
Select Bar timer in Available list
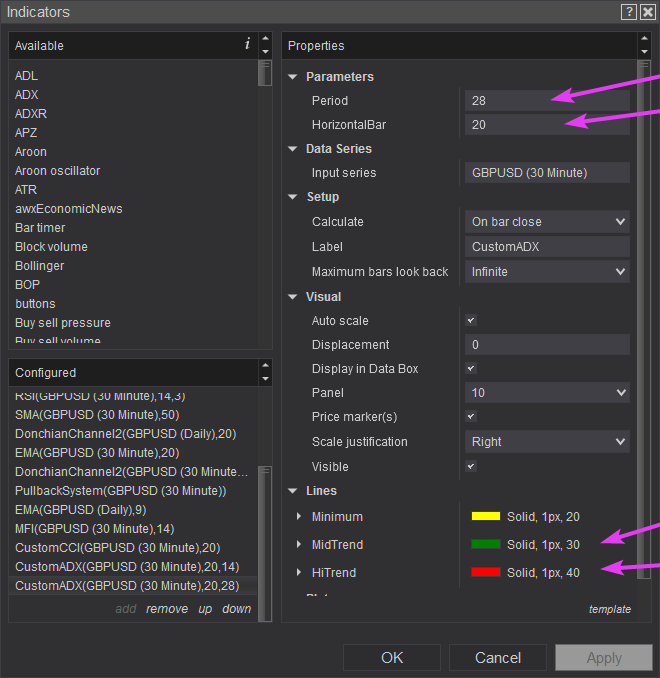point(40,228)
